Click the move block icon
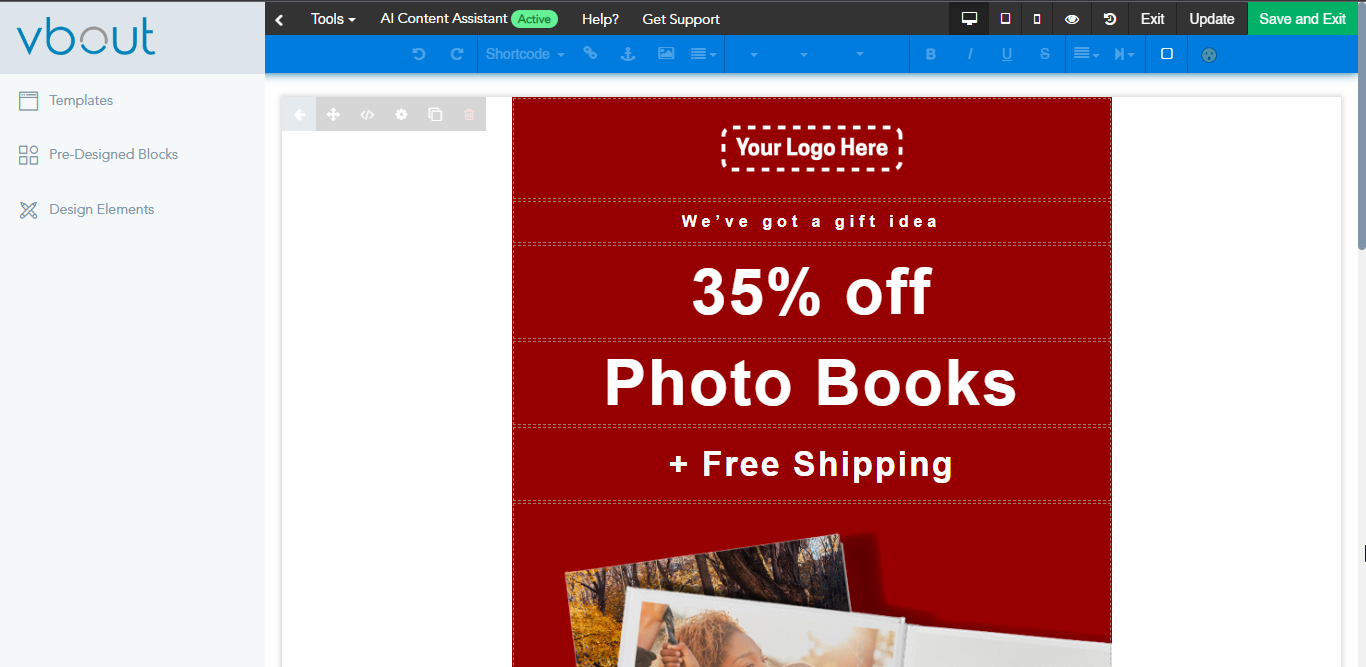Viewport: 1366px width, 667px height. (333, 114)
